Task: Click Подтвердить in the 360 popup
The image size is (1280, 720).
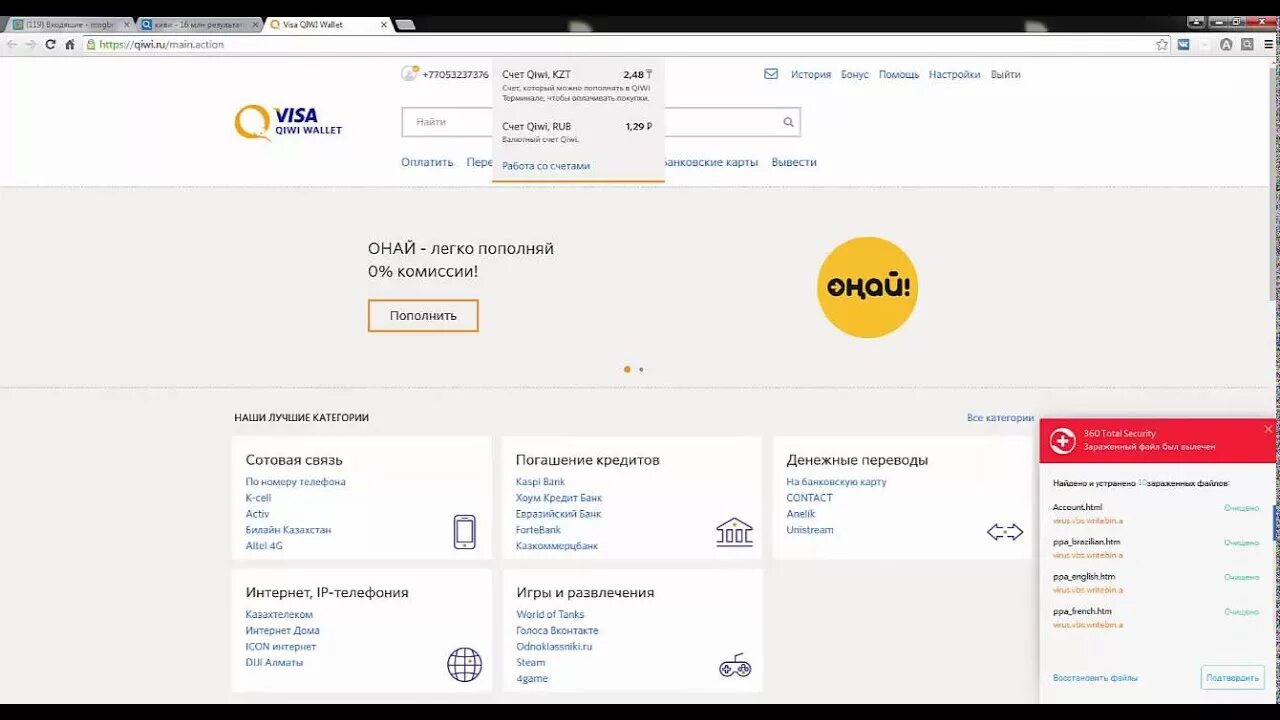Action: click(x=1233, y=677)
